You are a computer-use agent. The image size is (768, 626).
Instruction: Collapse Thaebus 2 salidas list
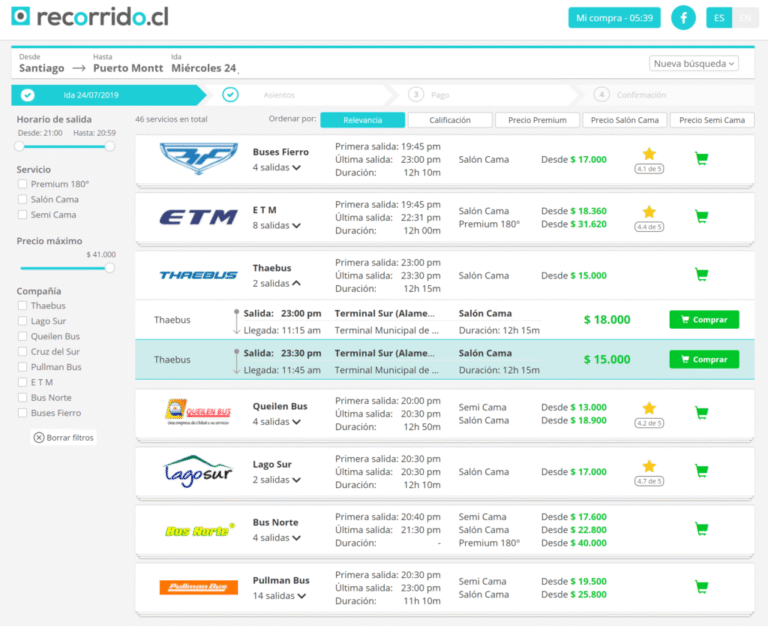click(x=276, y=284)
